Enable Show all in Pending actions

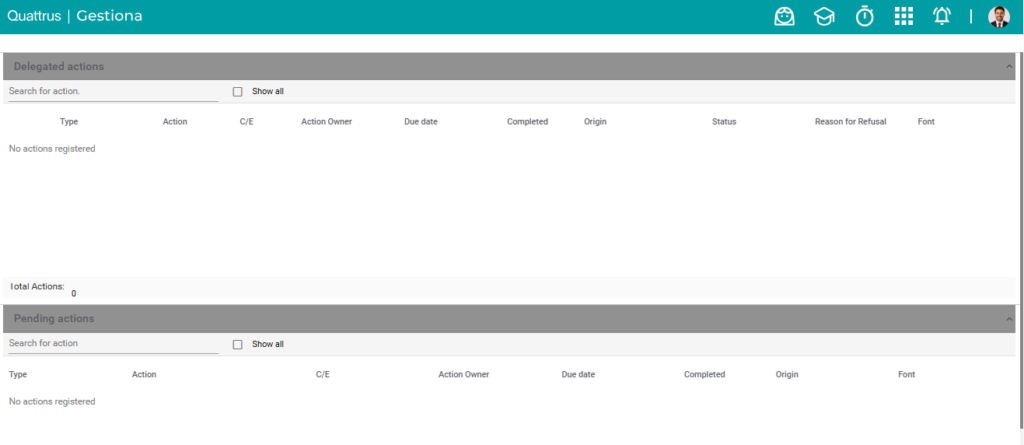point(238,344)
